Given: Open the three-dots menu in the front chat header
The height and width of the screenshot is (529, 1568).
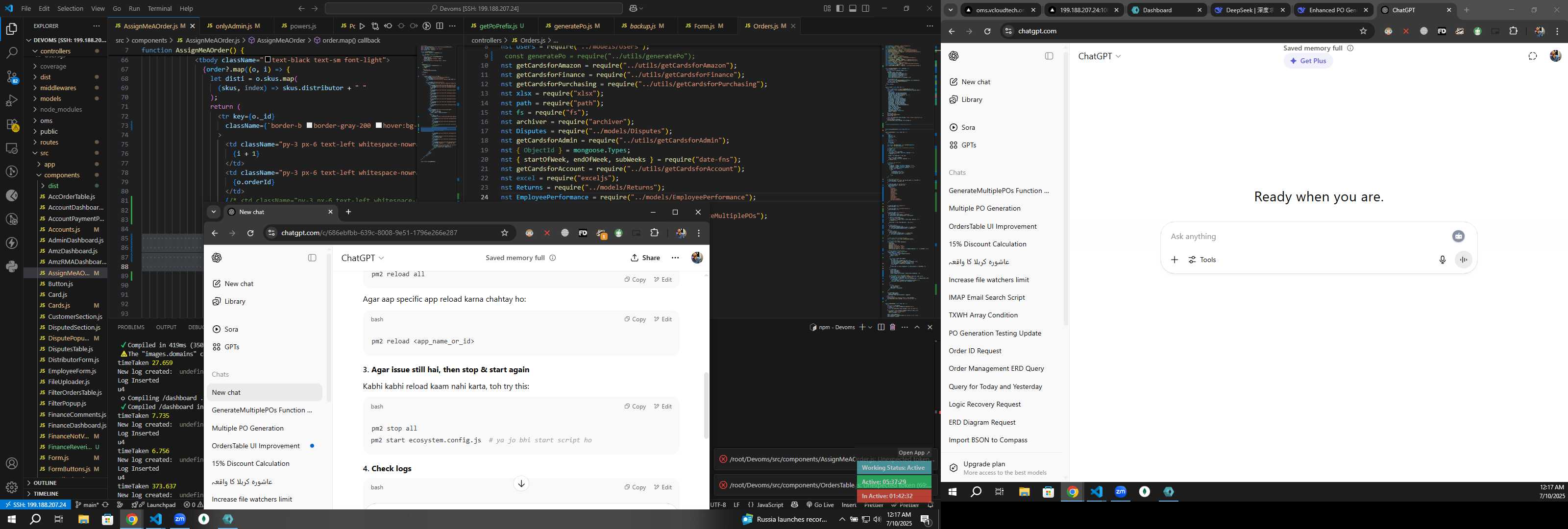Looking at the screenshot, I should (x=675, y=258).
